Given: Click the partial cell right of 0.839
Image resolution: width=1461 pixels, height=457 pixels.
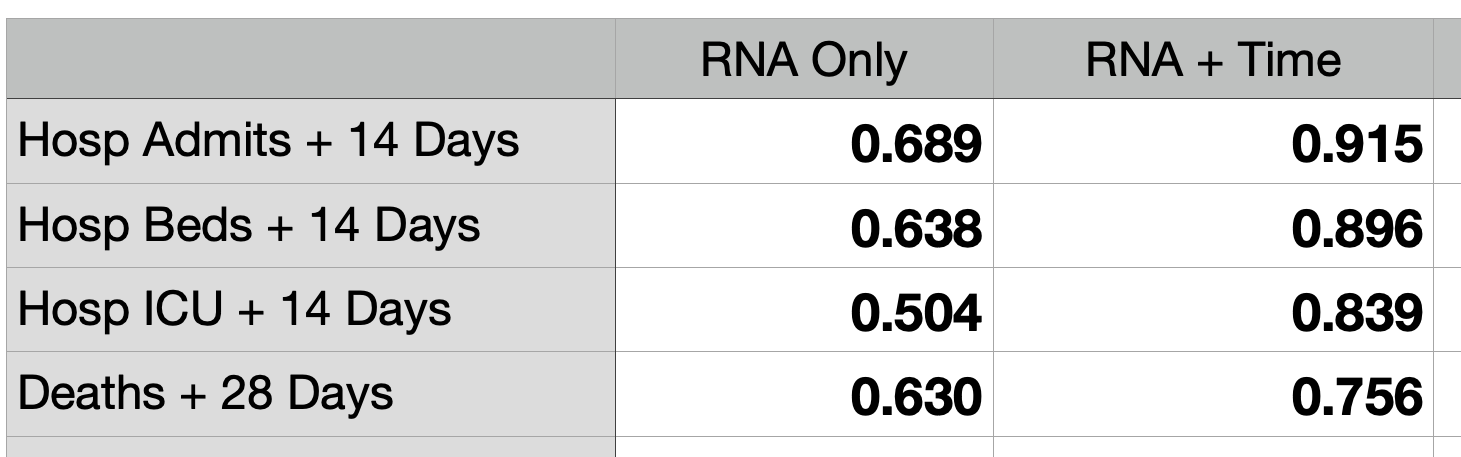Looking at the screenshot, I should click(1448, 309).
